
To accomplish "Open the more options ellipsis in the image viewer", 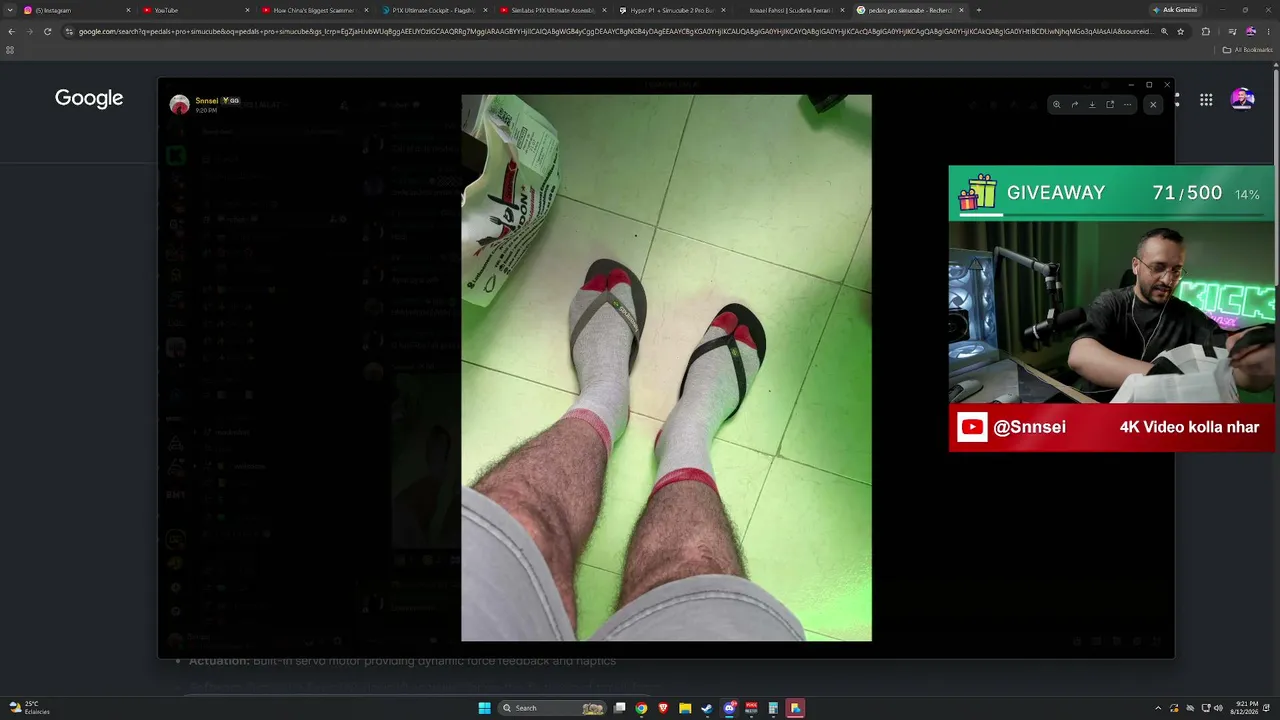I will [x=1128, y=104].
